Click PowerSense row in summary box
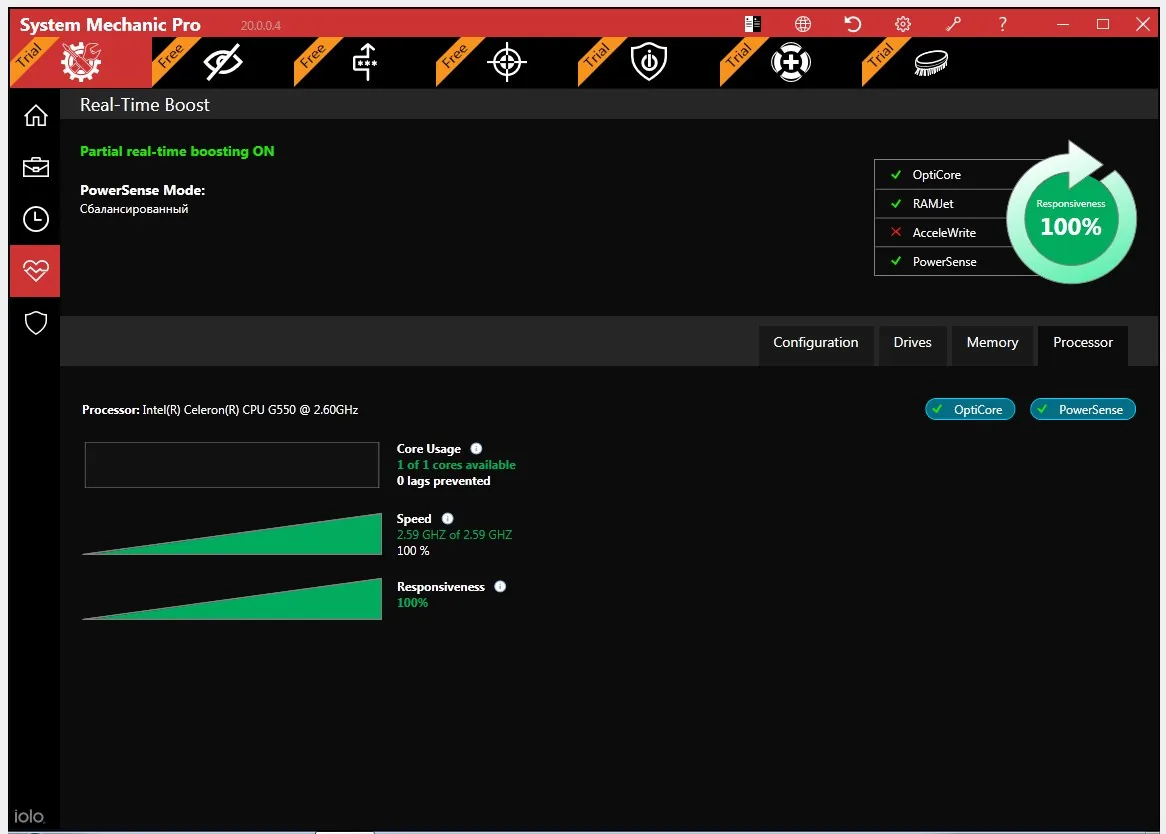The height and width of the screenshot is (834, 1166). coord(943,262)
